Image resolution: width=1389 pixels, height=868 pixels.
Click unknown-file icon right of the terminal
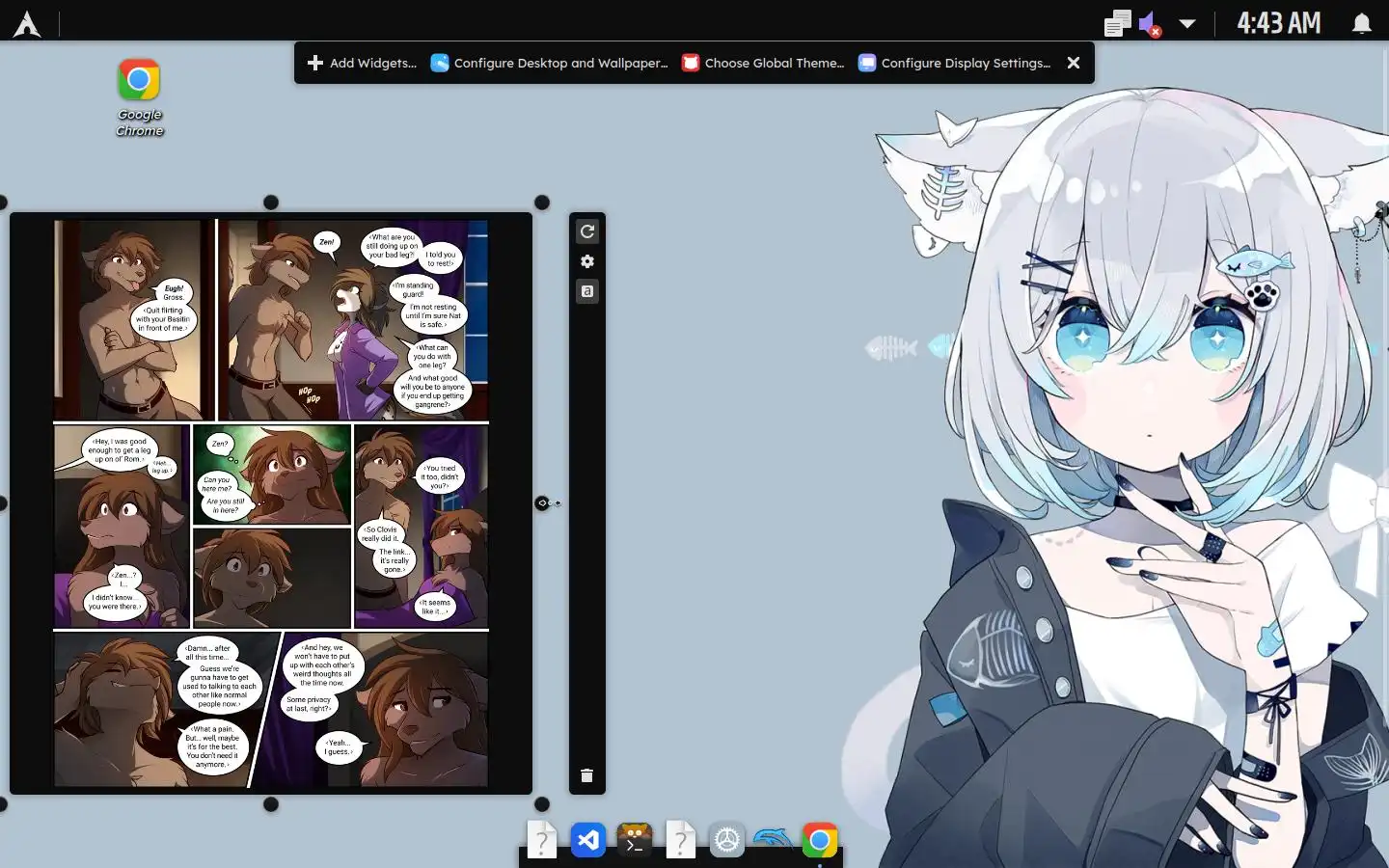(680, 840)
